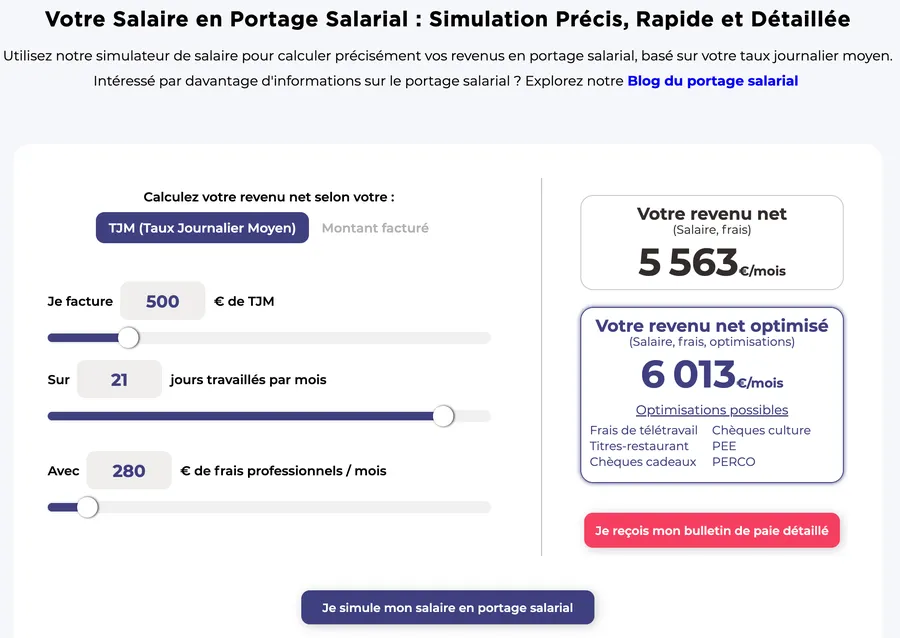The width and height of the screenshot is (900, 638).
Task: Select the Frais de télétravail optimisation
Action: 644,430
